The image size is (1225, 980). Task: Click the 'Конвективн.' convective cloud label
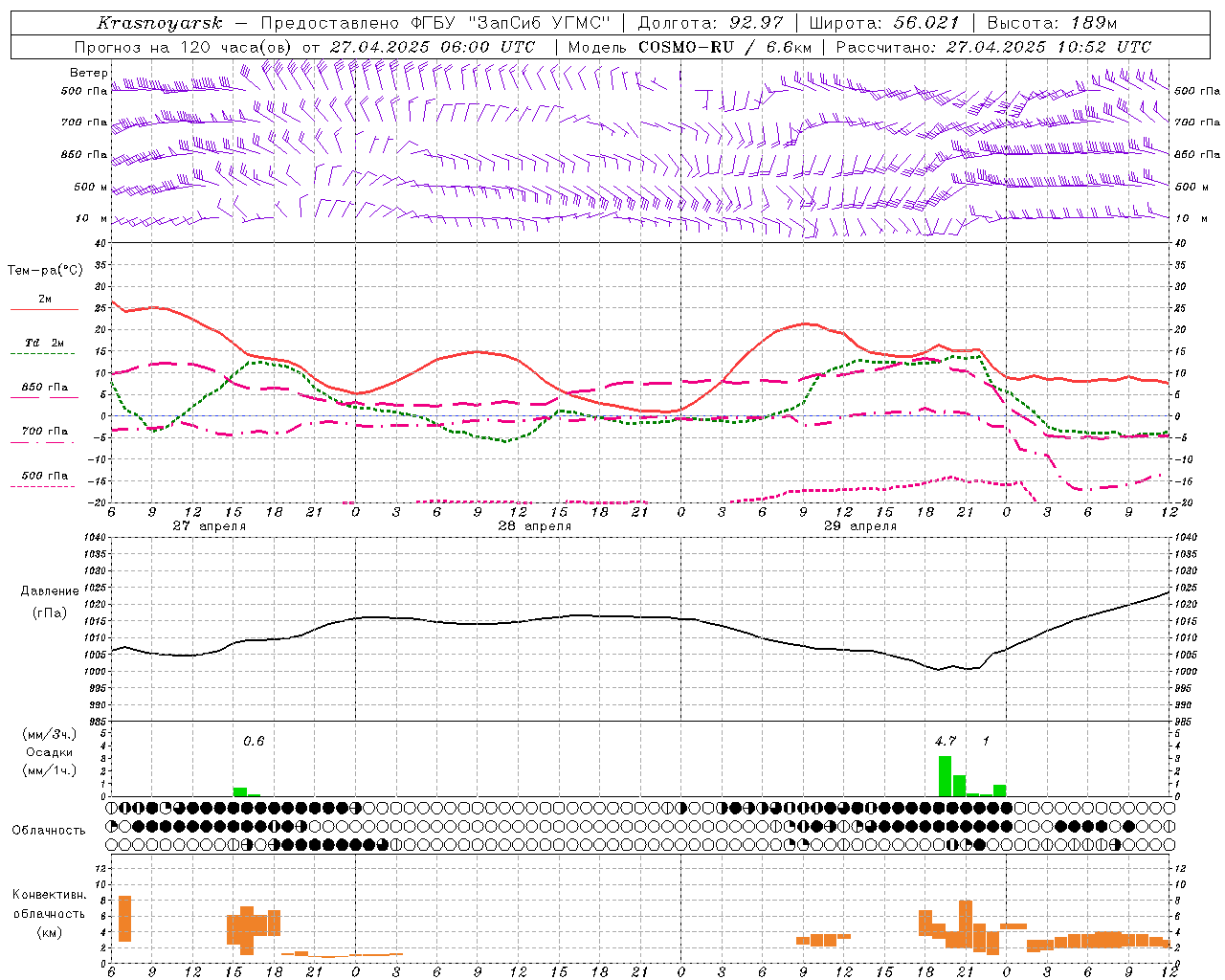tap(49, 895)
